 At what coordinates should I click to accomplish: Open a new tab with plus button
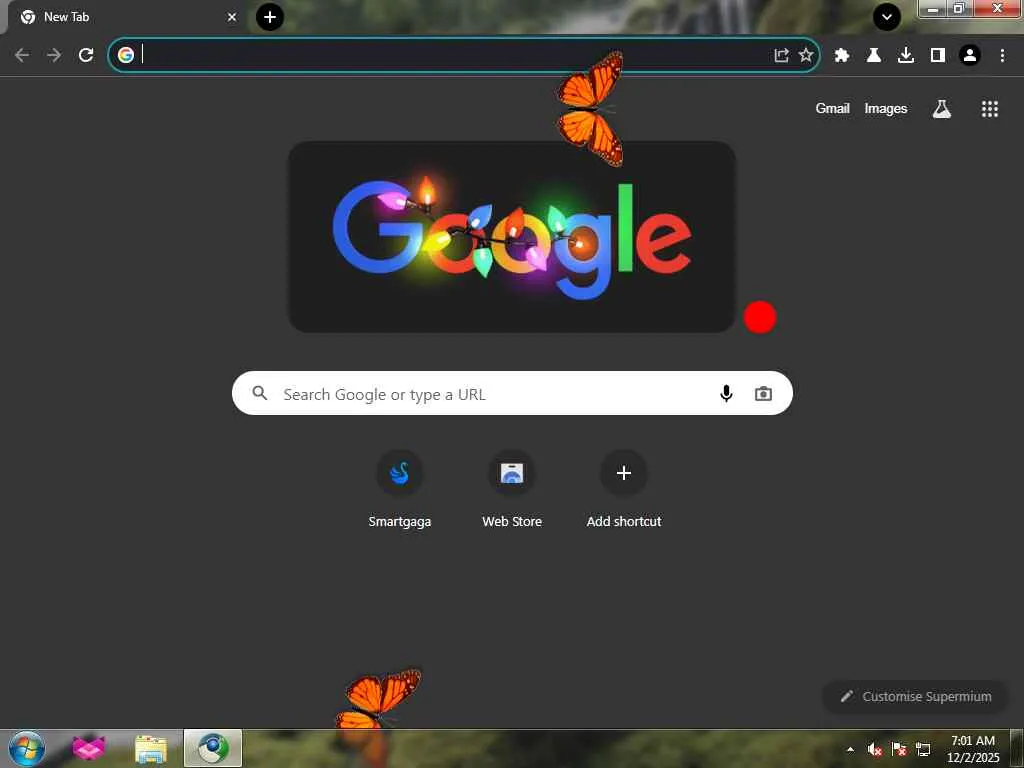click(x=270, y=17)
